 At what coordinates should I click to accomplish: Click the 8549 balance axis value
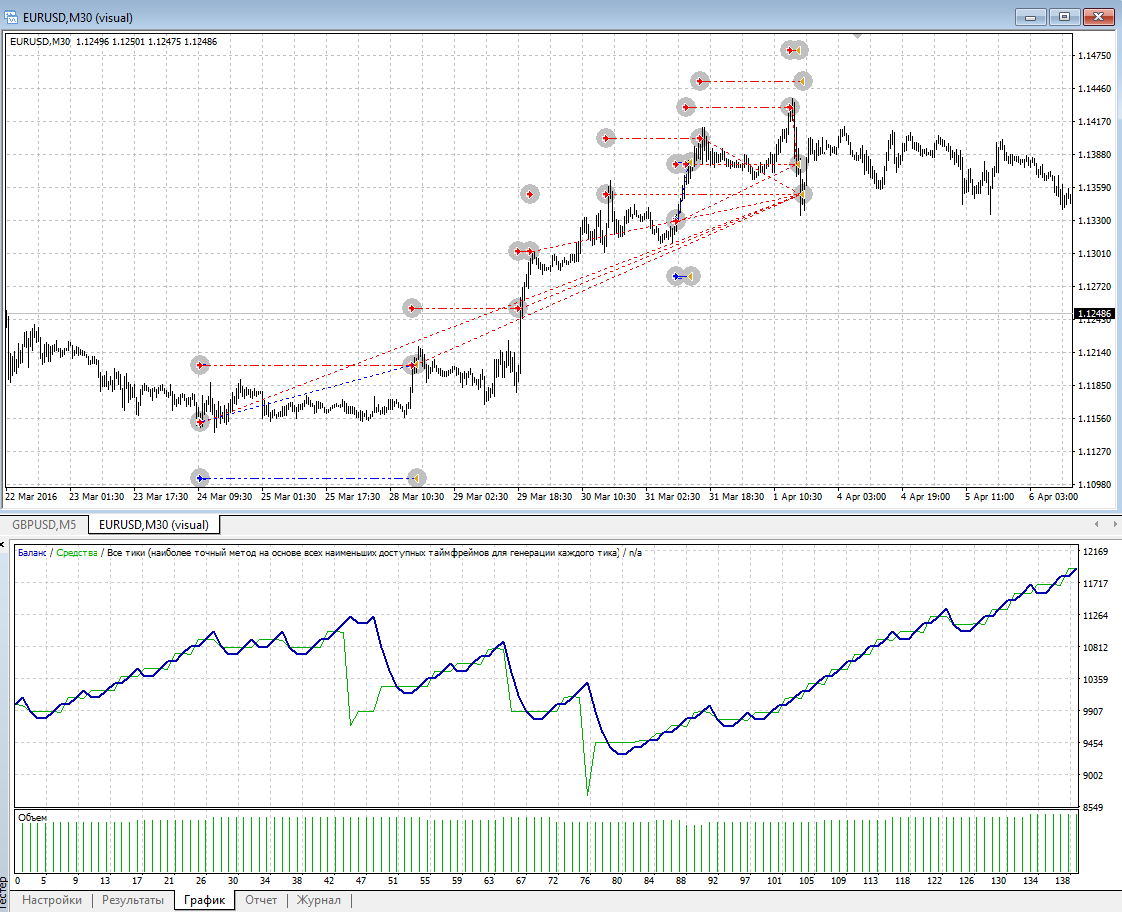tap(1093, 807)
